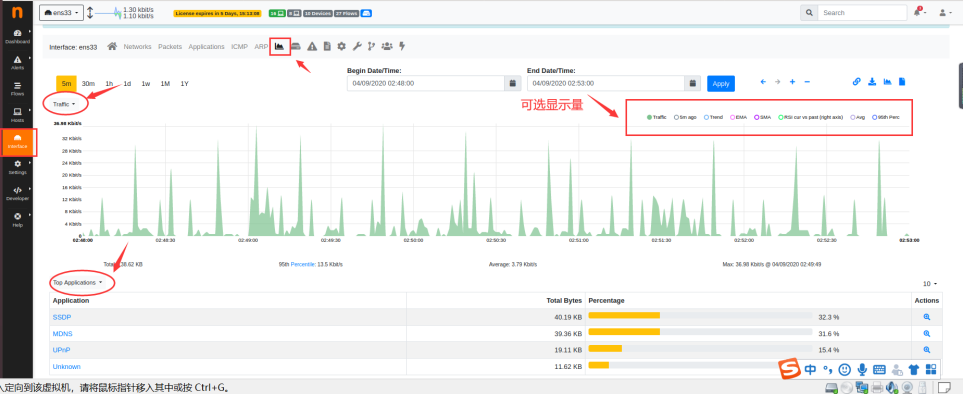Copy chart permalink via link icon
The image size is (964, 394).
[x=856, y=82]
